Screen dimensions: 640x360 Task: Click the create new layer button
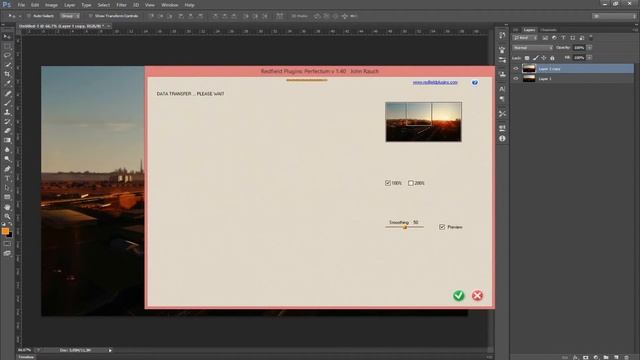[x=616, y=357]
